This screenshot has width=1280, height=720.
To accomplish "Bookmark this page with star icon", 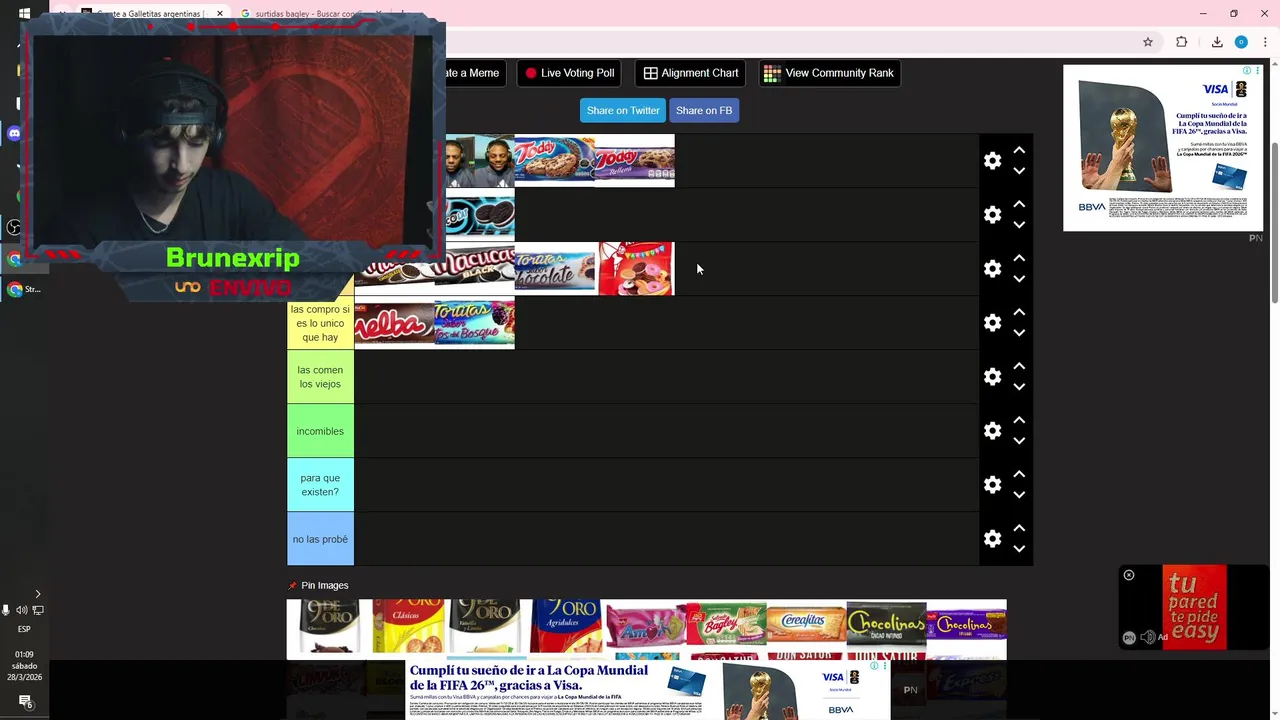I will pos(1148,42).
